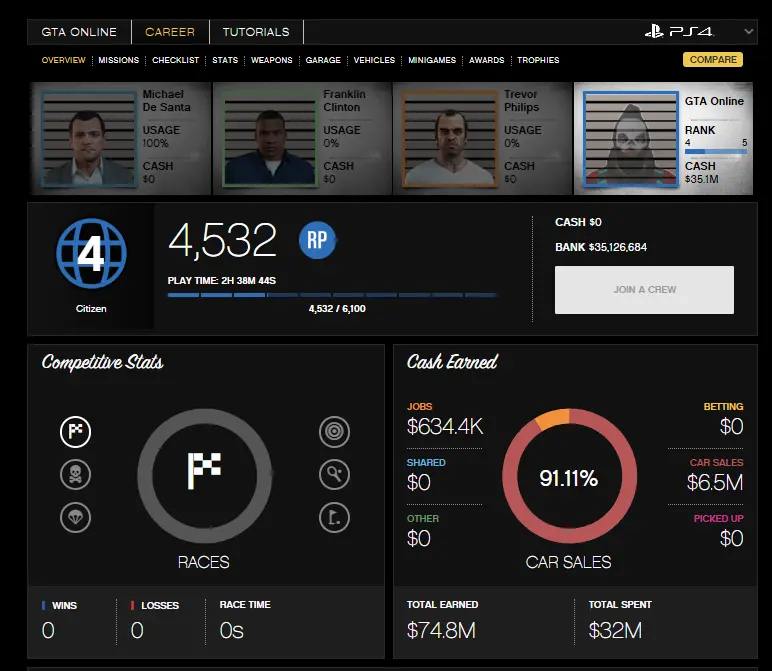Switch to the GTA Online tab
Viewport: 772px width, 671px height.
coord(79,32)
